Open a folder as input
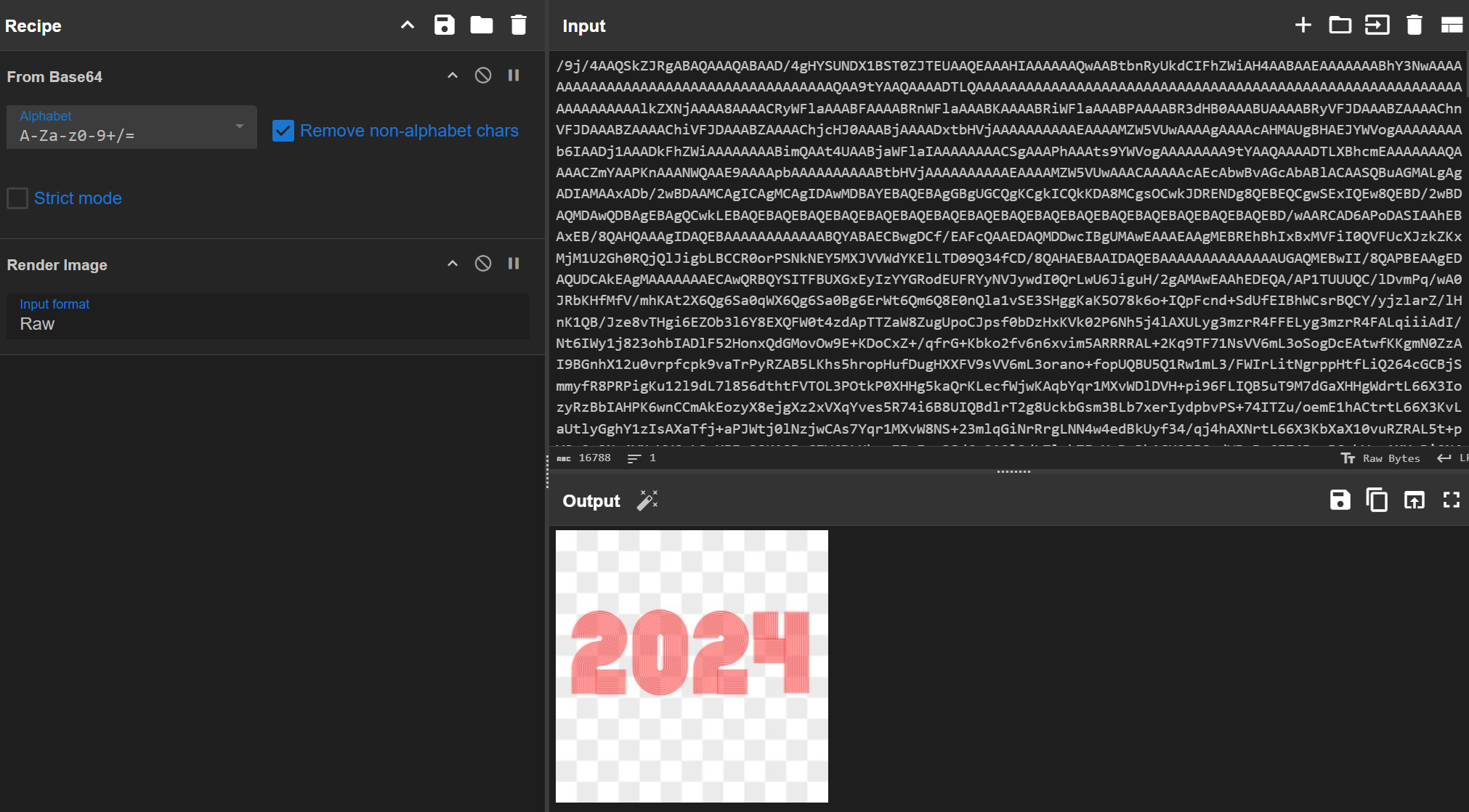The image size is (1469, 812). pos(1340,25)
